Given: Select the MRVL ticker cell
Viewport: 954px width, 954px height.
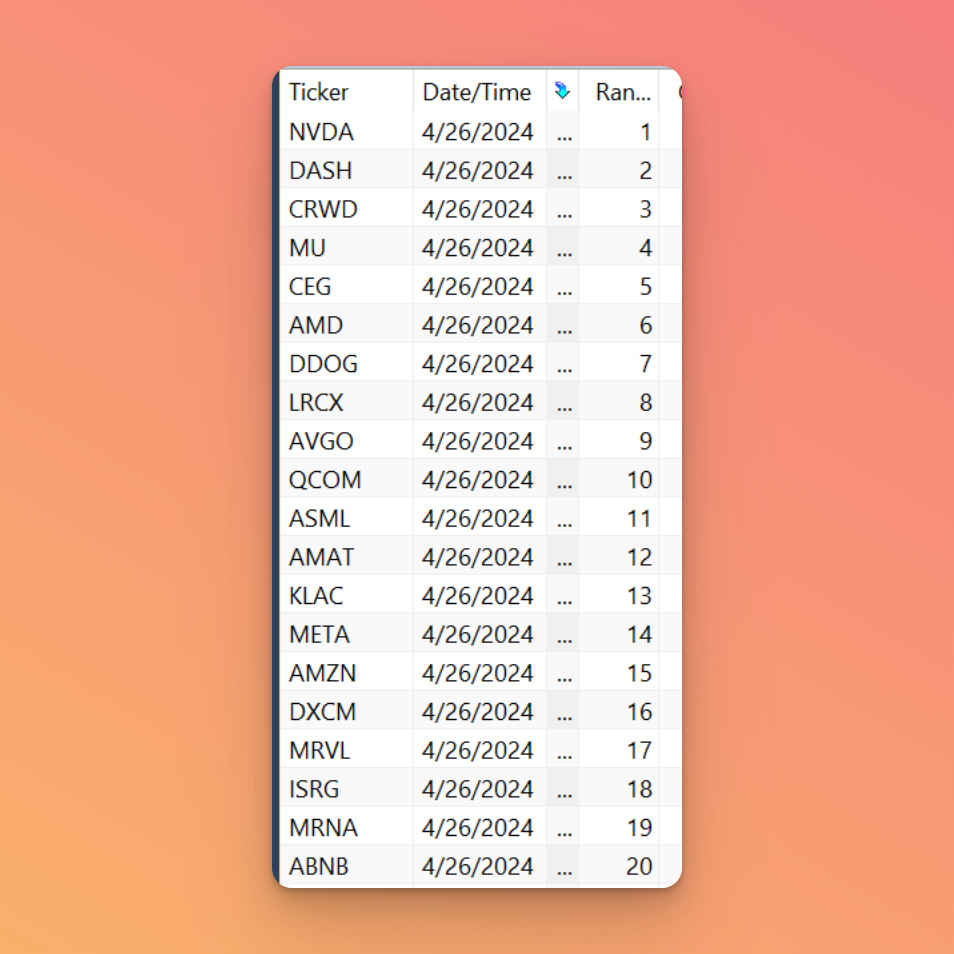Looking at the screenshot, I should tap(346, 750).
